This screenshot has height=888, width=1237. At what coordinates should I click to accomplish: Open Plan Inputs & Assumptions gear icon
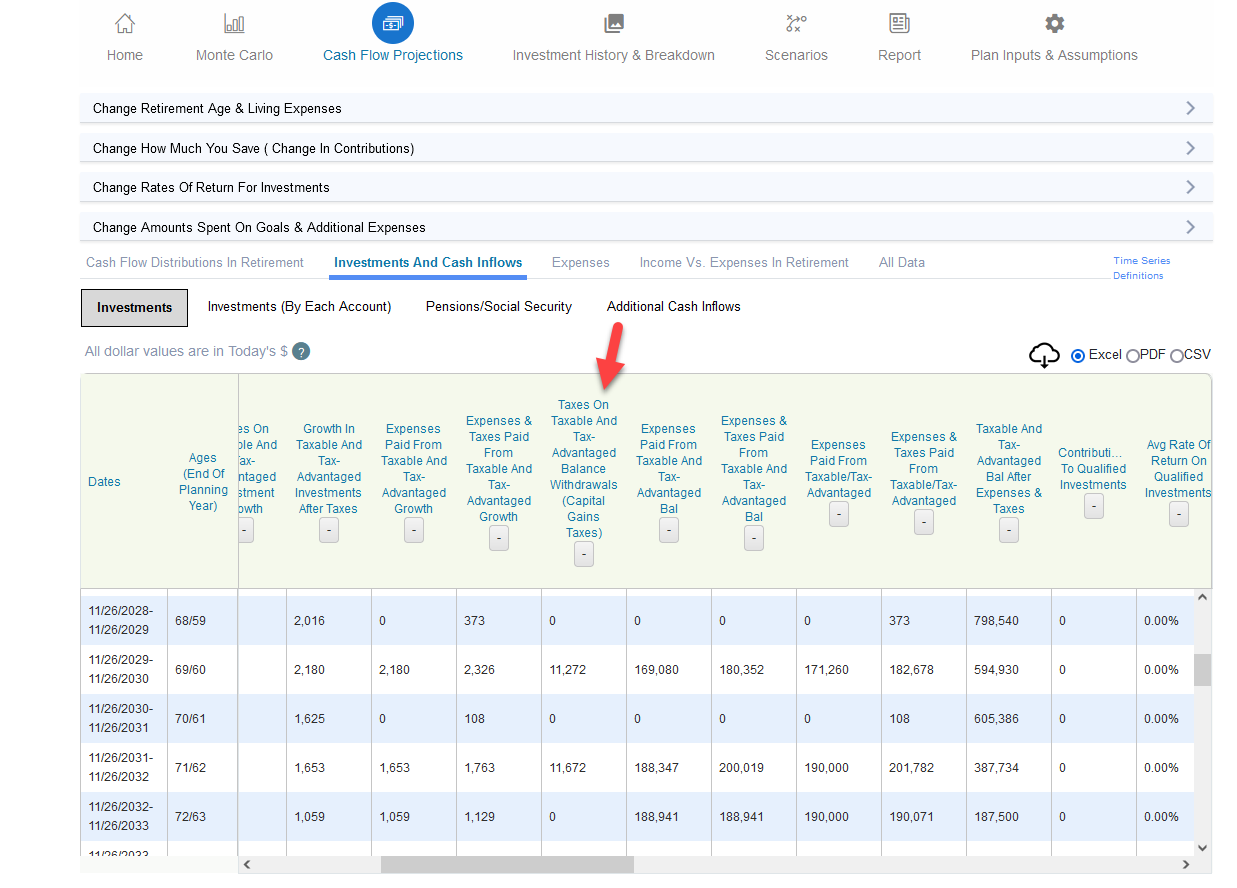[x=1054, y=23]
